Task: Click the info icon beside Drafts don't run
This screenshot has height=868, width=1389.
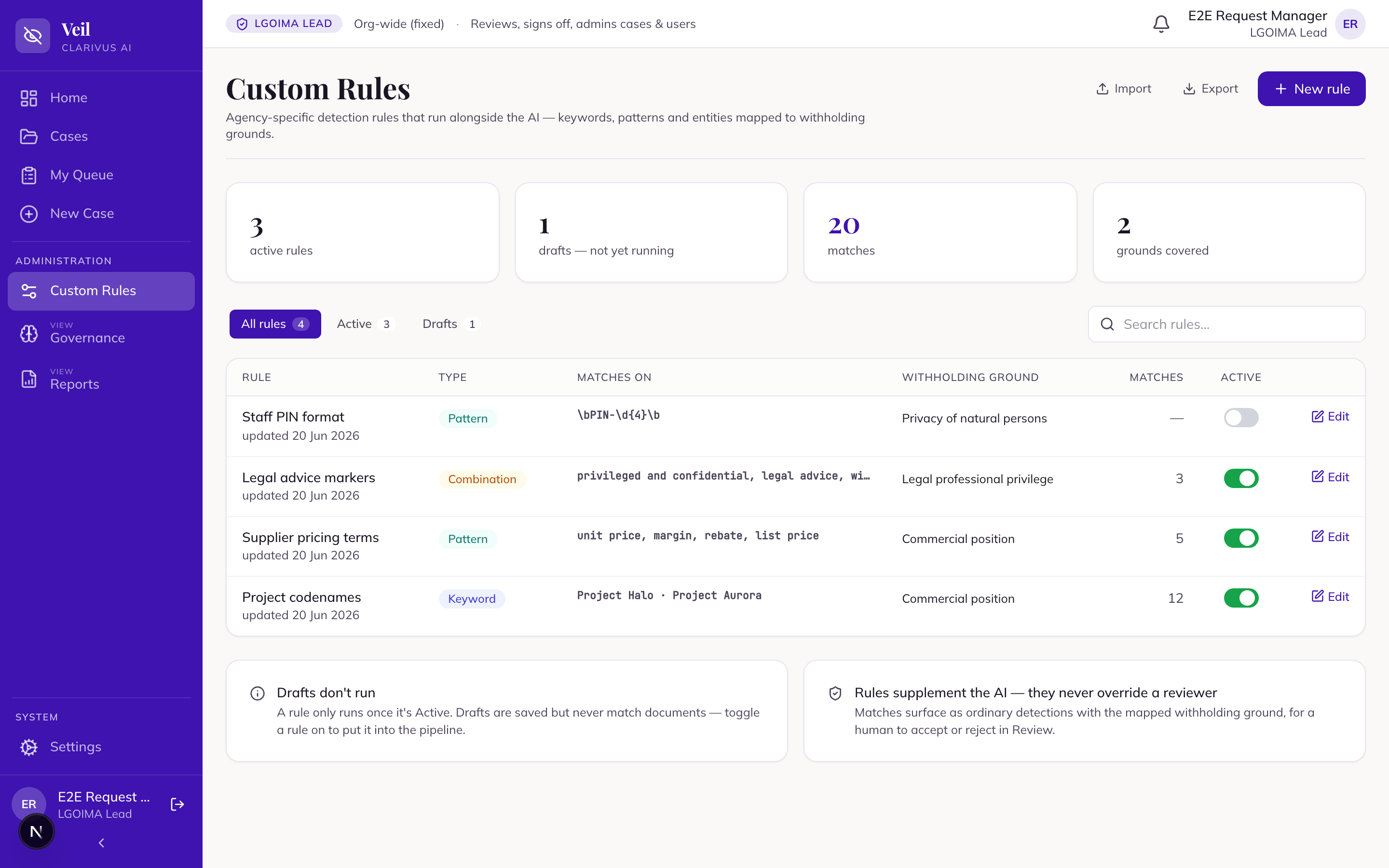Action: [258, 693]
